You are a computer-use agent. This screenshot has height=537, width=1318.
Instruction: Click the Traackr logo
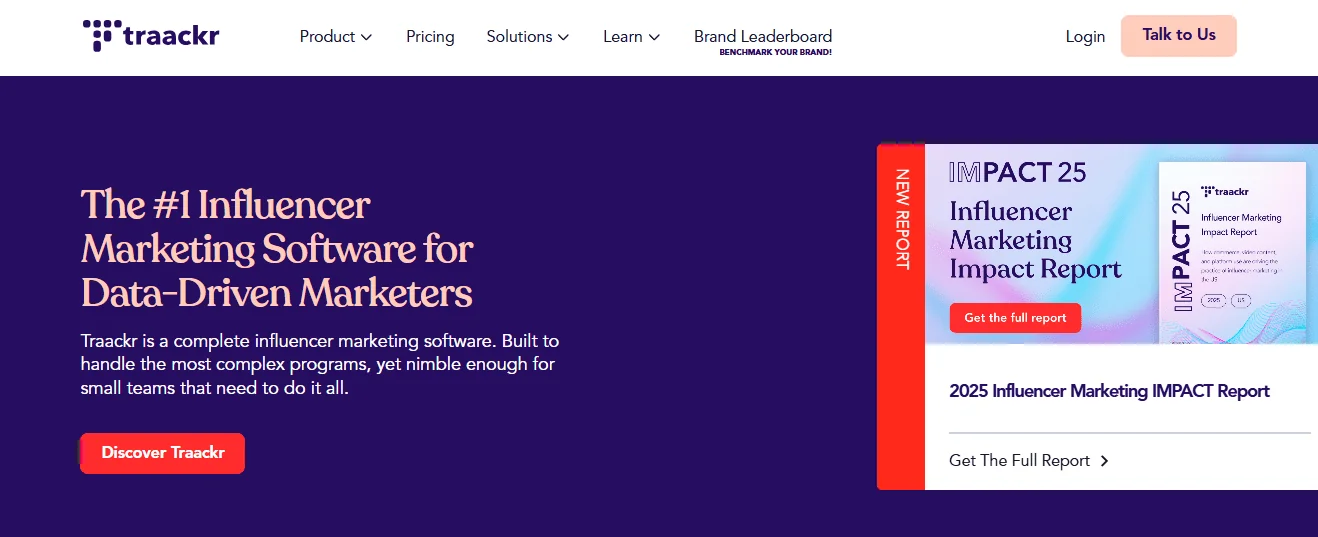151,36
